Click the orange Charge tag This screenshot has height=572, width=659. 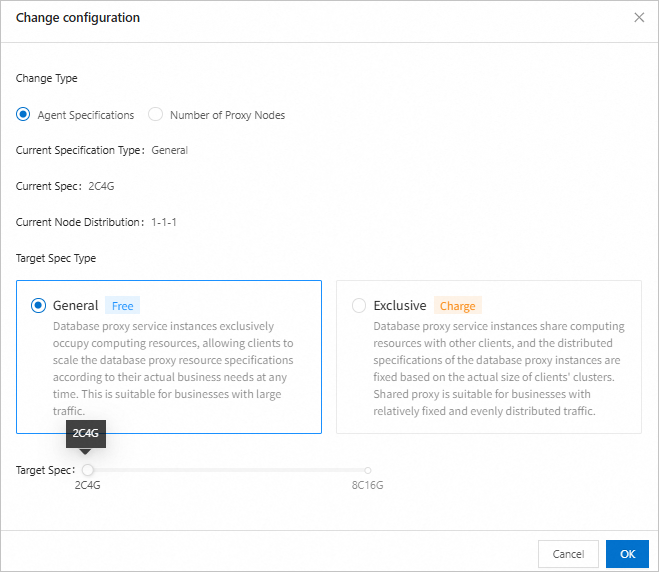pos(457,306)
